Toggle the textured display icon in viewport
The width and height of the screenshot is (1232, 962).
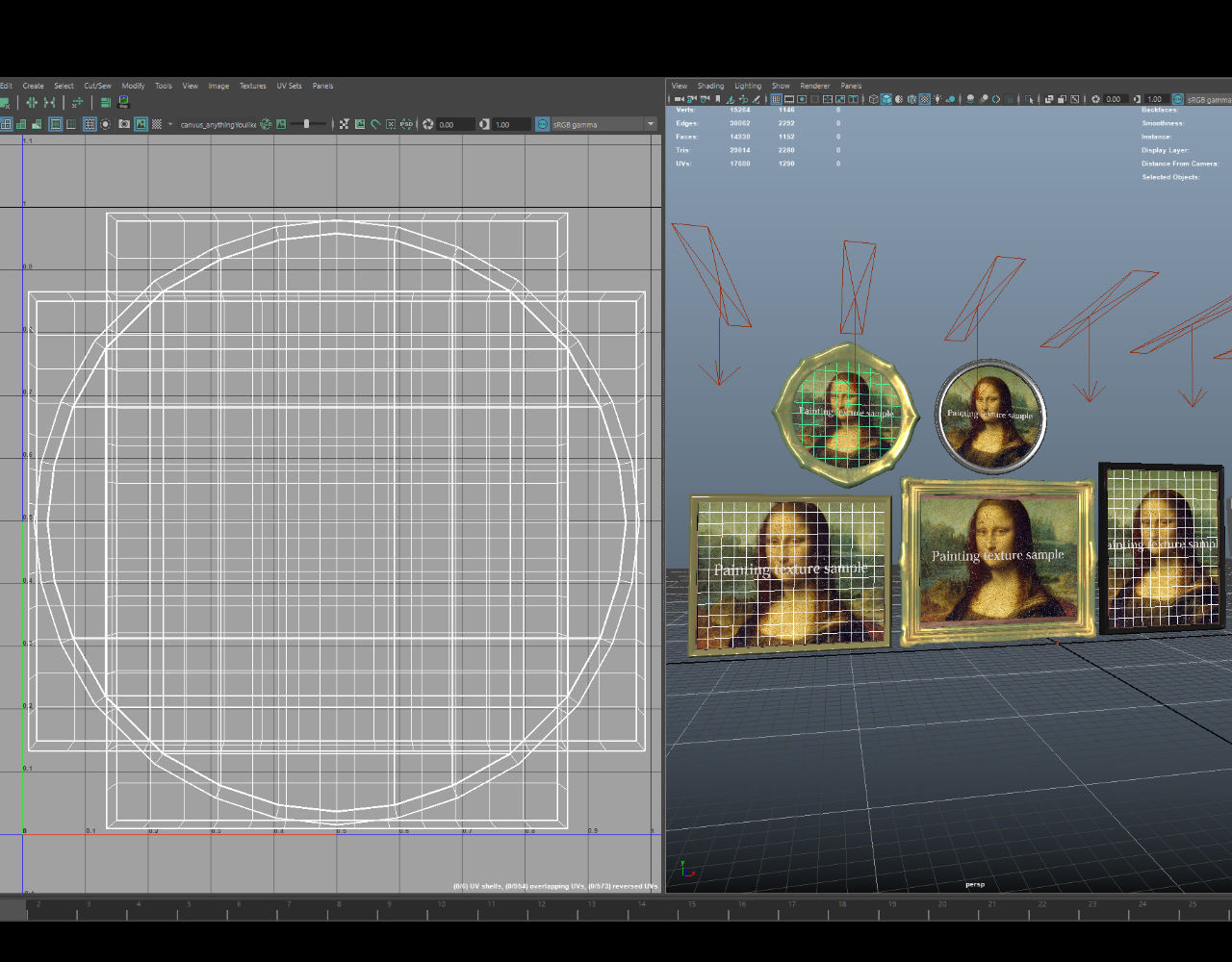(925, 99)
